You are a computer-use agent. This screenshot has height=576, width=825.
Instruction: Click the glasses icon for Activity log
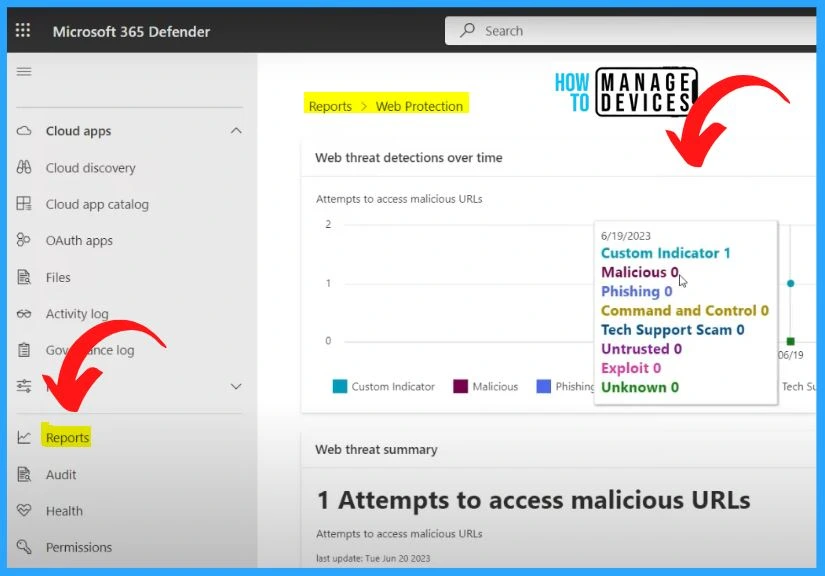(x=24, y=314)
